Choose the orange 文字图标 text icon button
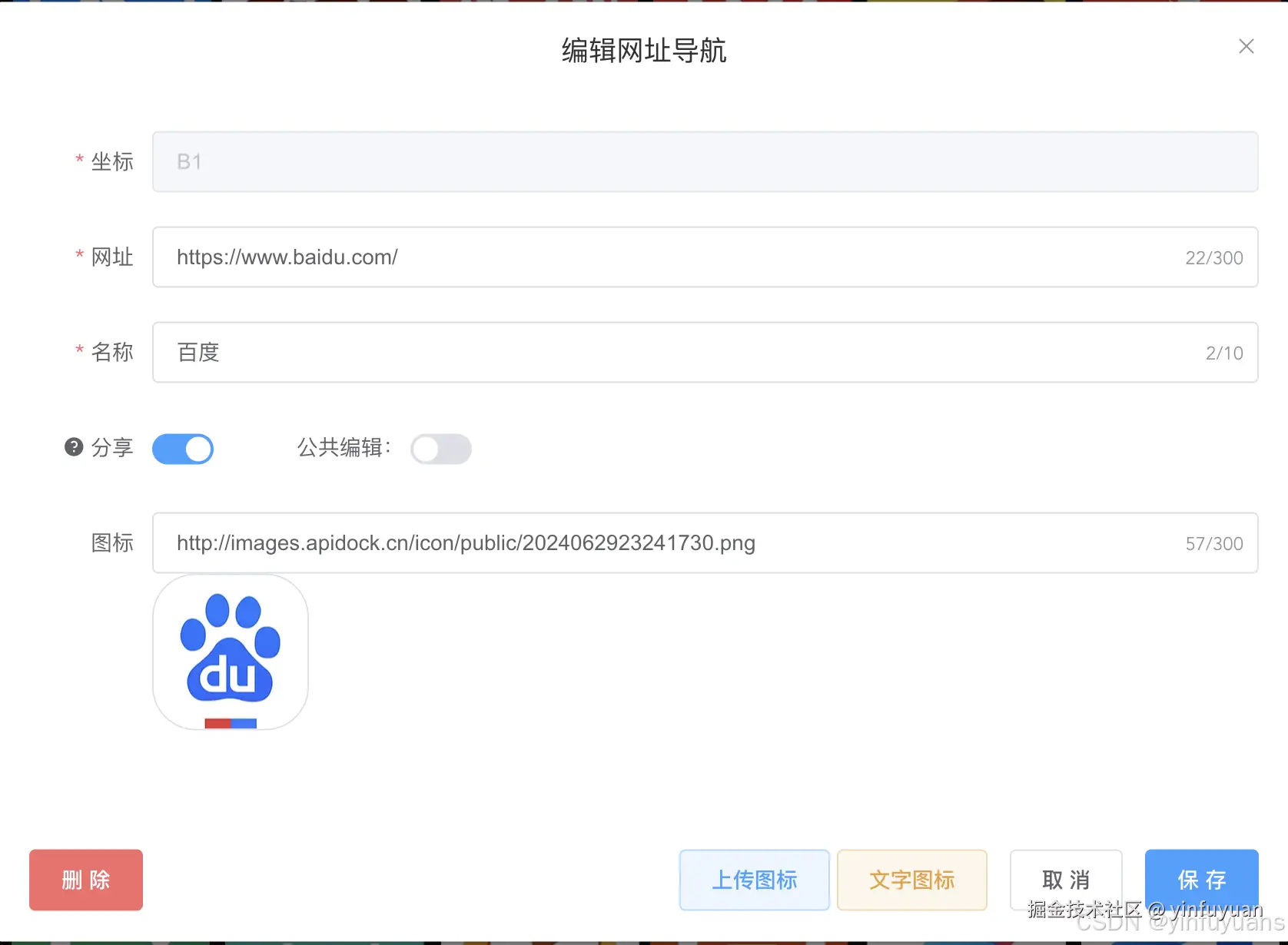 click(x=911, y=880)
